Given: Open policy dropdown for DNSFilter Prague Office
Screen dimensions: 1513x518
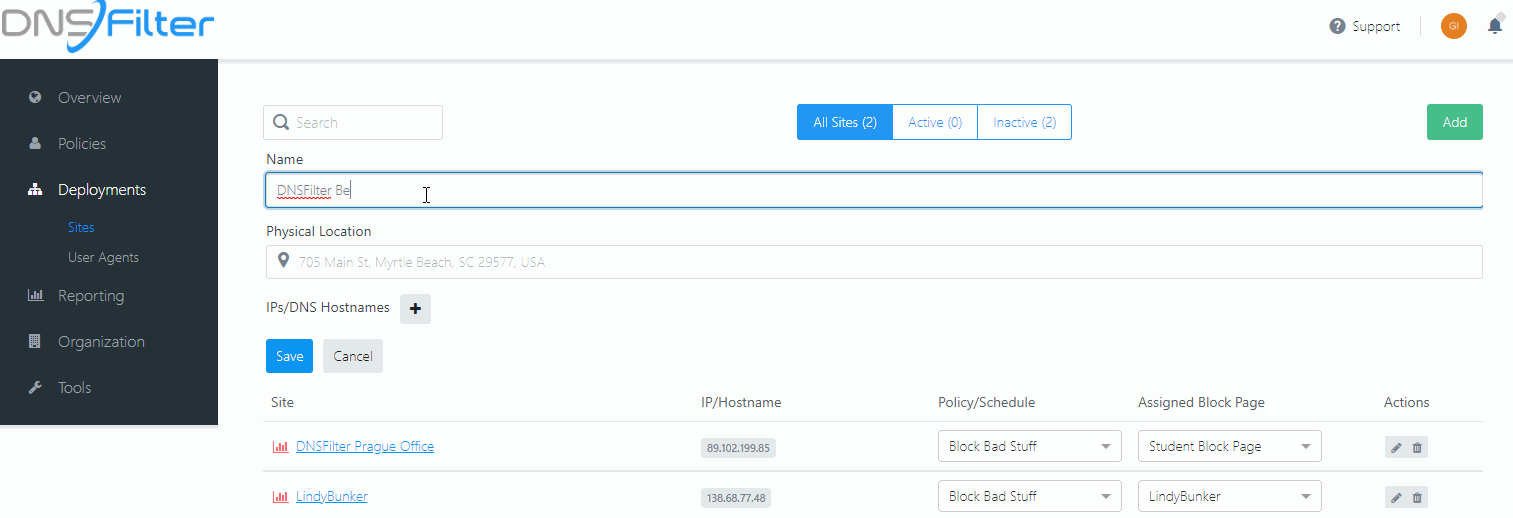Looking at the screenshot, I should (1030, 446).
